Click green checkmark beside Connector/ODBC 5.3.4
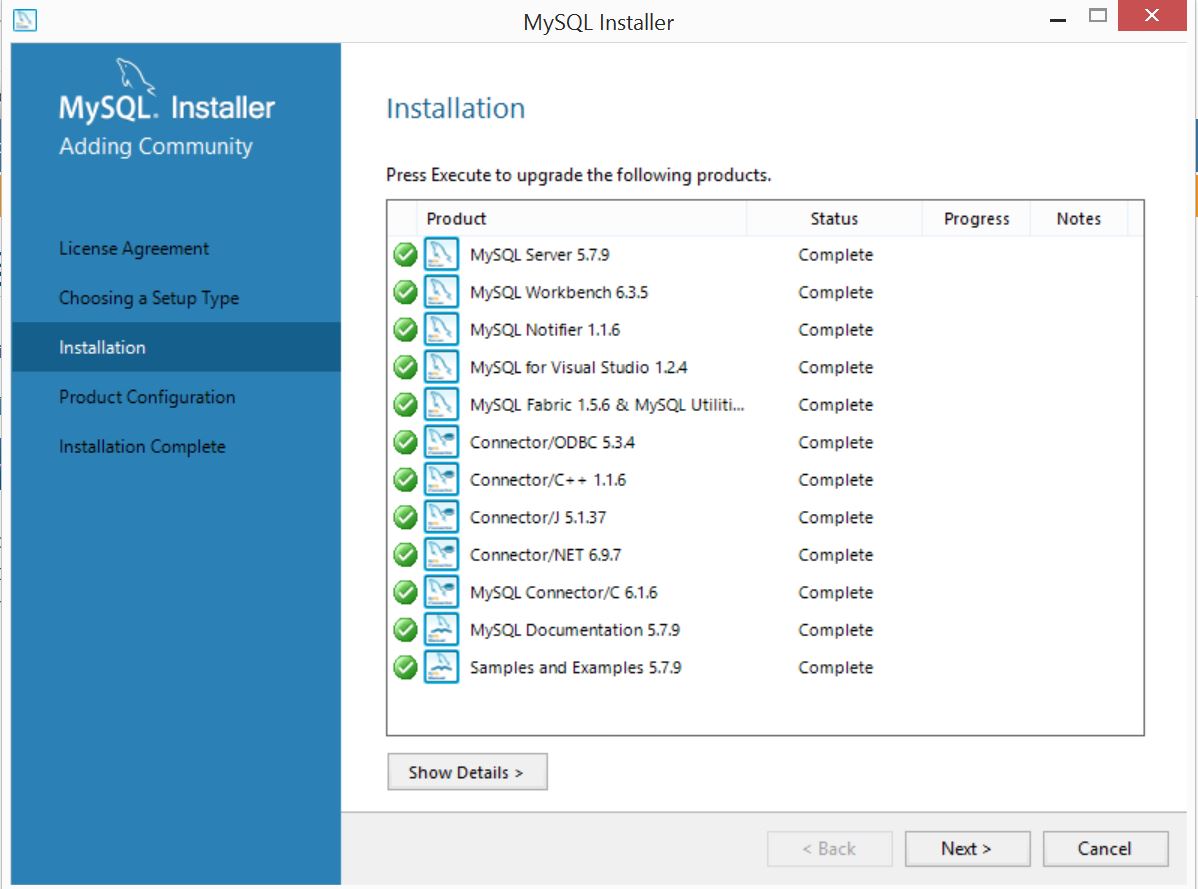Viewport: 1198px width, 889px height. 405,441
